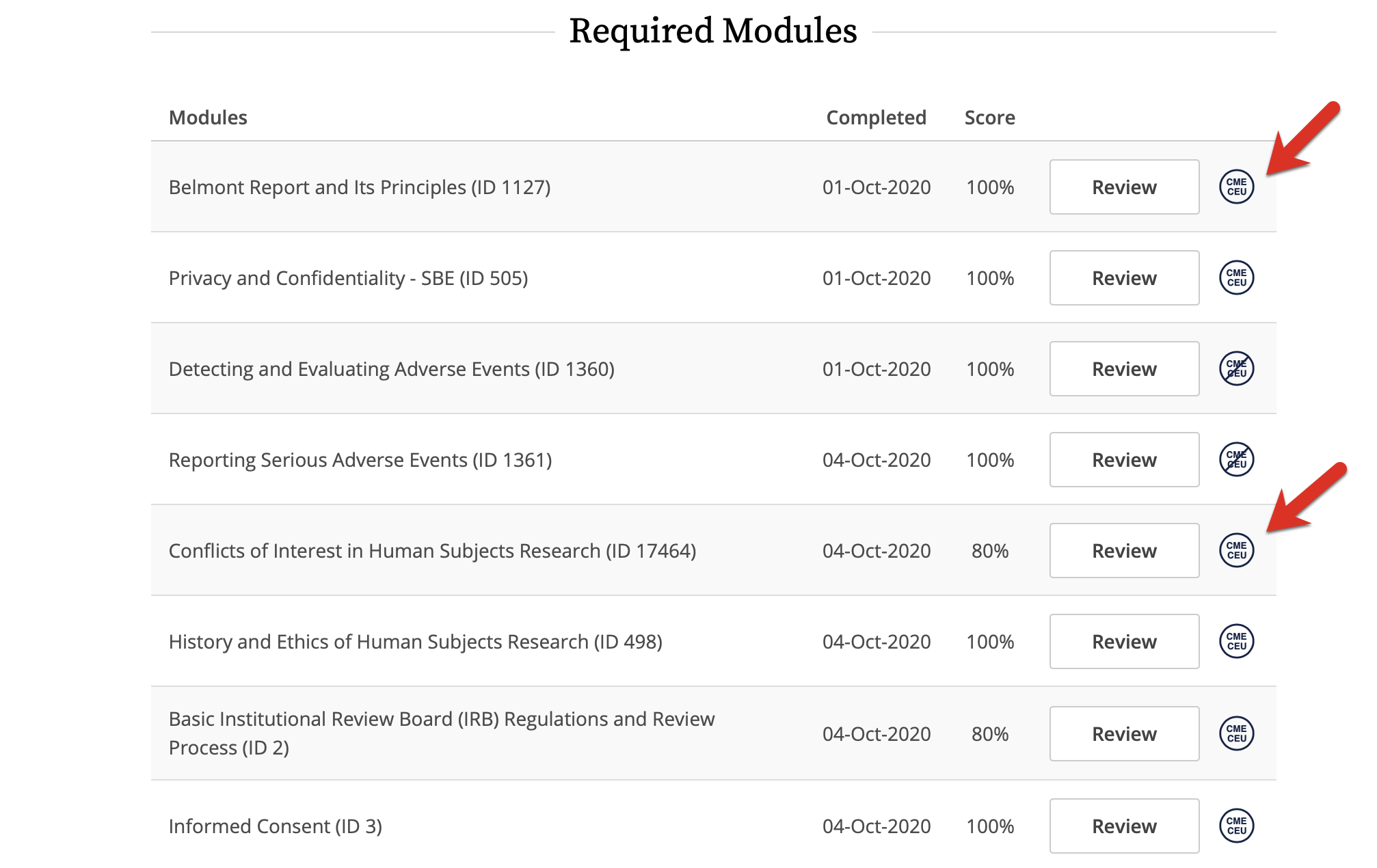The height and width of the screenshot is (868, 1377).
Task: Review the Privacy and Confidentiality - SBE module
Action: [x=1125, y=278]
